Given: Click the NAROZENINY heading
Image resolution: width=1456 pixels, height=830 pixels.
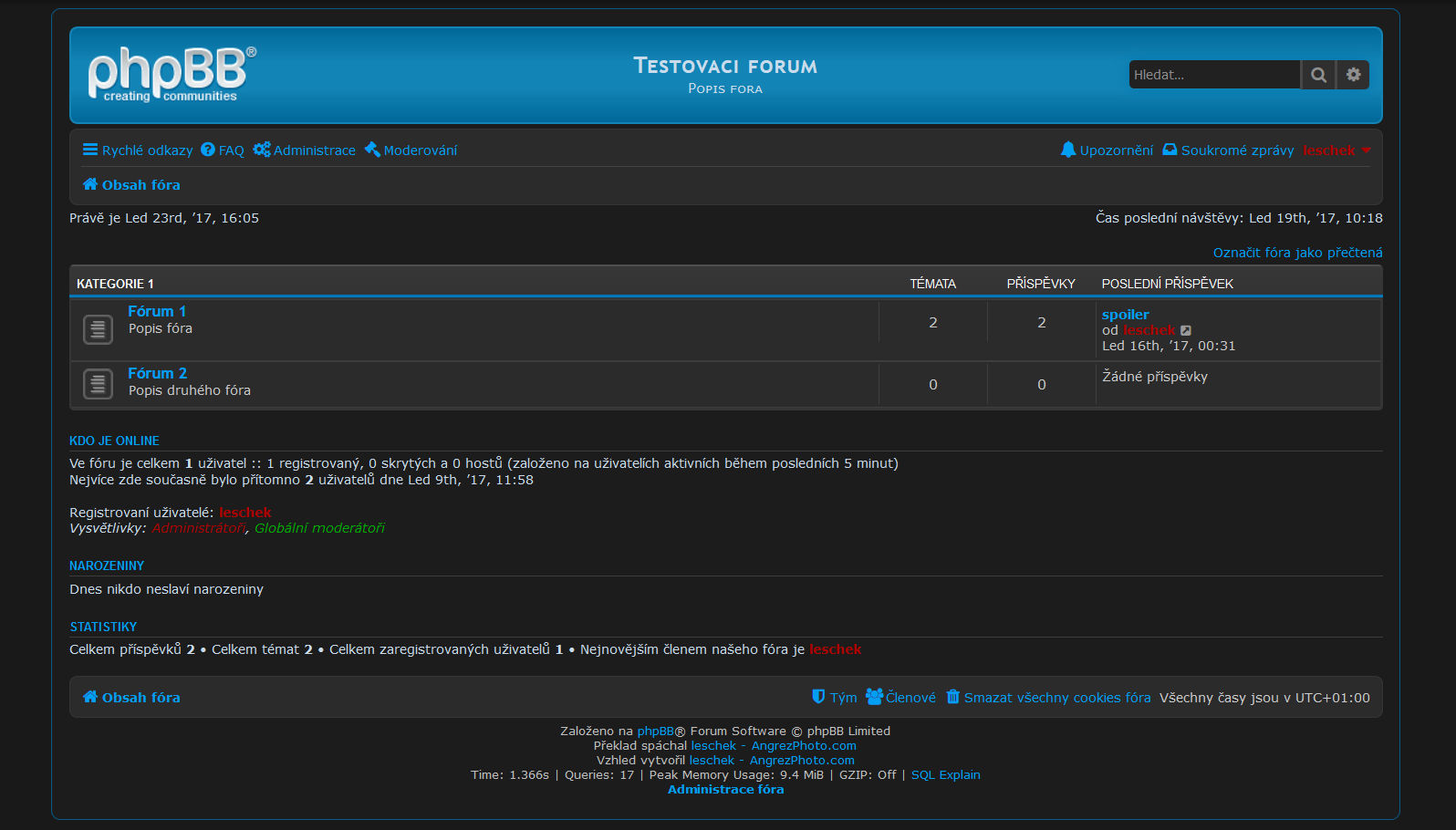Looking at the screenshot, I should [107, 565].
